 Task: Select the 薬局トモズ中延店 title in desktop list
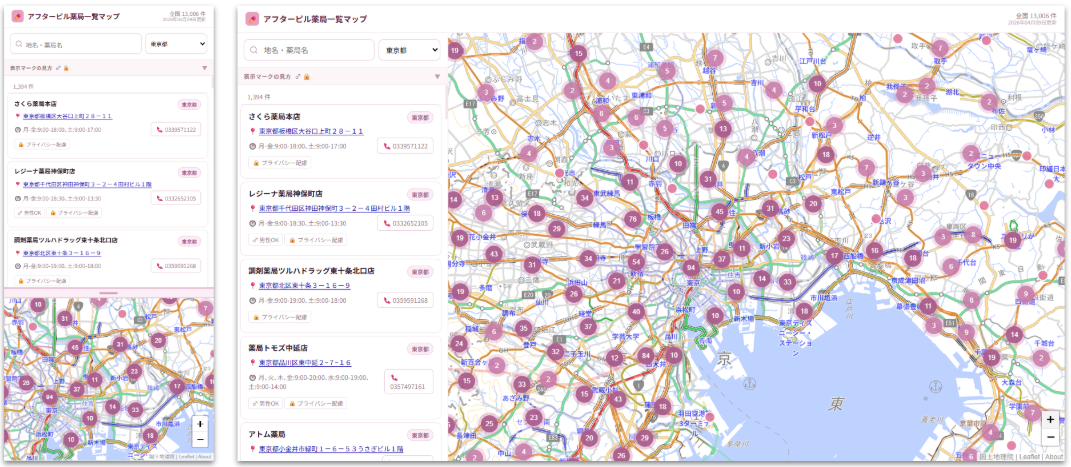click(277, 348)
